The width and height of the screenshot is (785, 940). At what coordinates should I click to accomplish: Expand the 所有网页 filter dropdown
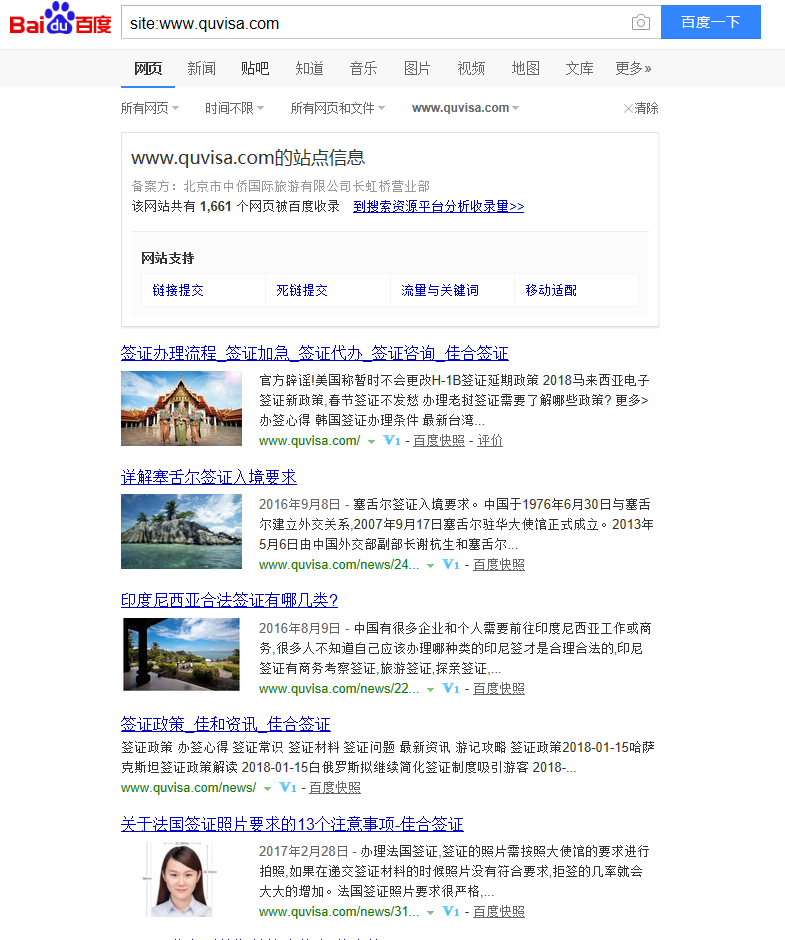click(x=150, y=109)
